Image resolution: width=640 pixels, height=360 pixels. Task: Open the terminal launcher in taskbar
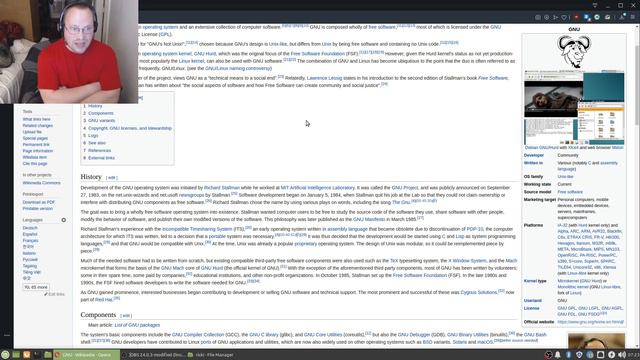pyautogui.click(x=37, y=355)
